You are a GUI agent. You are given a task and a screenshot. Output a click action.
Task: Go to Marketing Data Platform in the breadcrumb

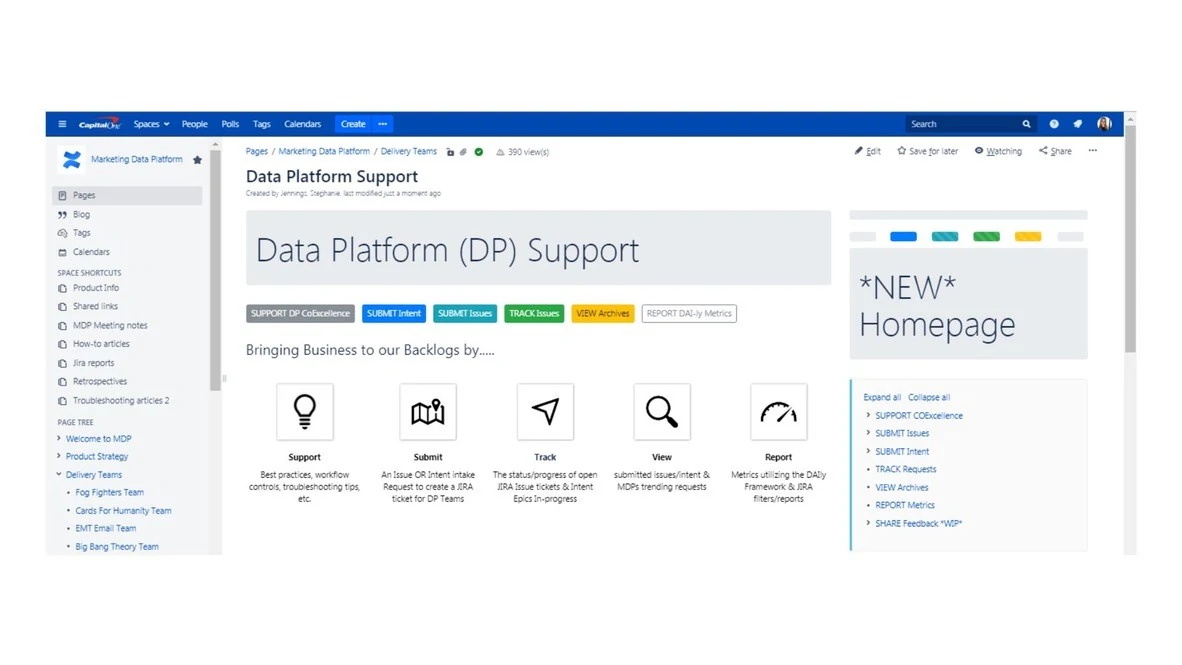[324, 152]
